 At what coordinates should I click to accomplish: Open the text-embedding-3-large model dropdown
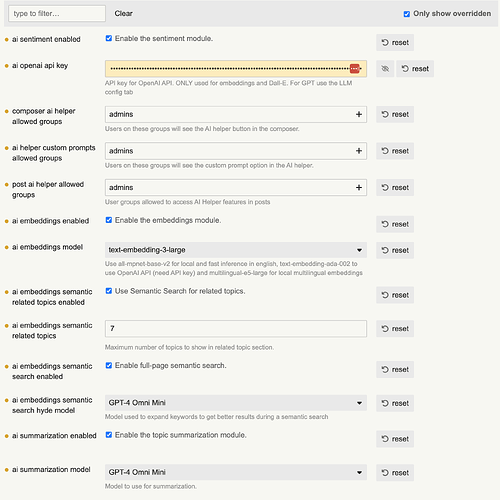[236, 250]
